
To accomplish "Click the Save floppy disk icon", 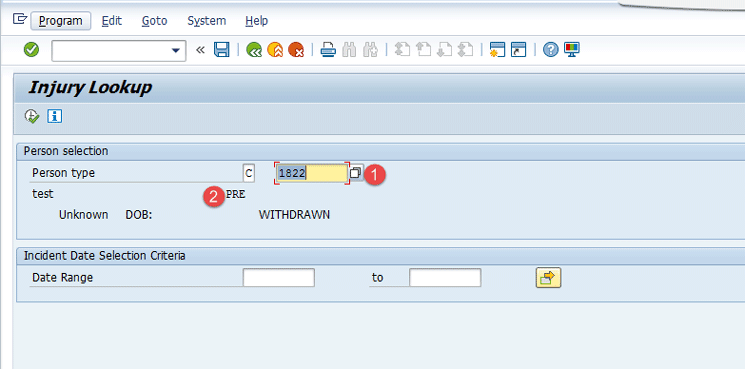I will click(x=221, y=50).
